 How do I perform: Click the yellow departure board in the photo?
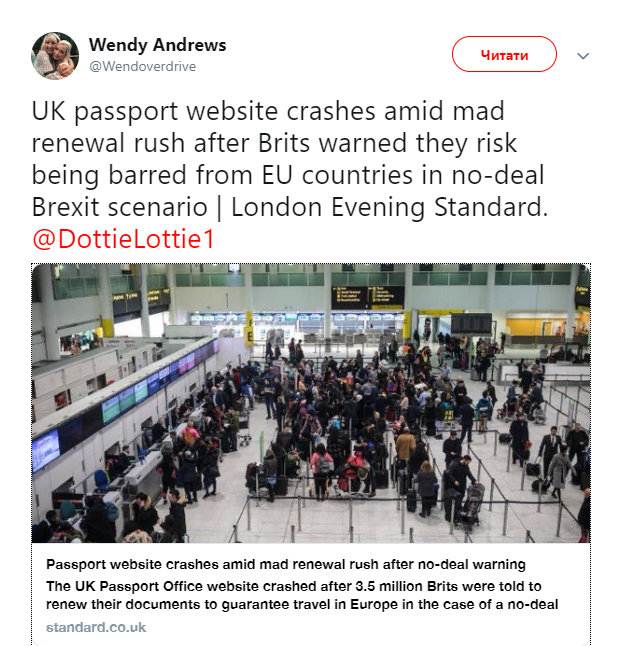pos(367,297)
